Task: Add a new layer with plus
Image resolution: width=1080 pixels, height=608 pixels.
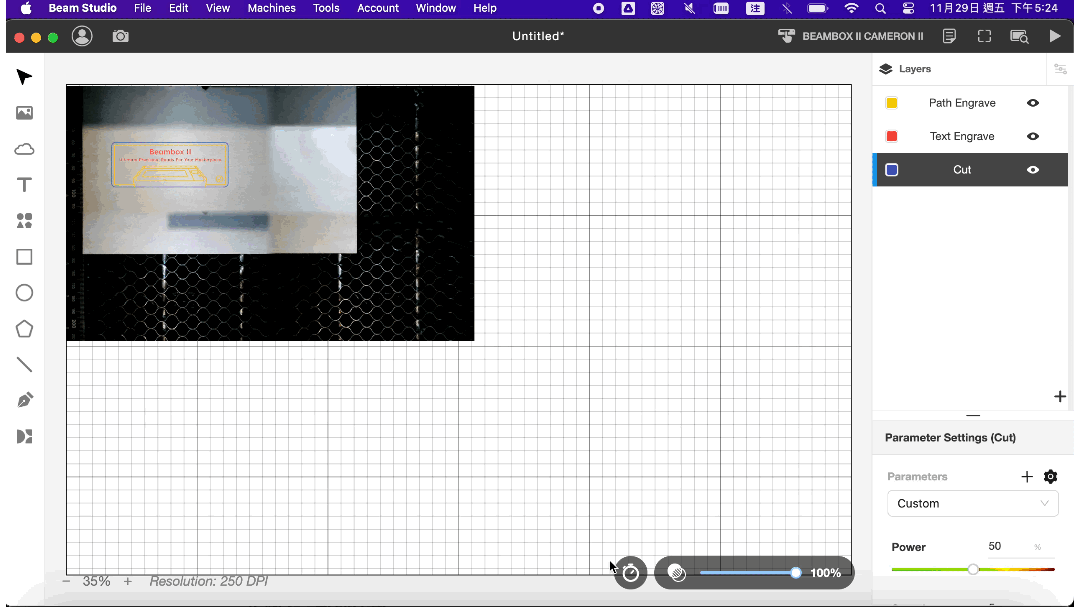Action: pyautogui.click(x=1060, y=397)
